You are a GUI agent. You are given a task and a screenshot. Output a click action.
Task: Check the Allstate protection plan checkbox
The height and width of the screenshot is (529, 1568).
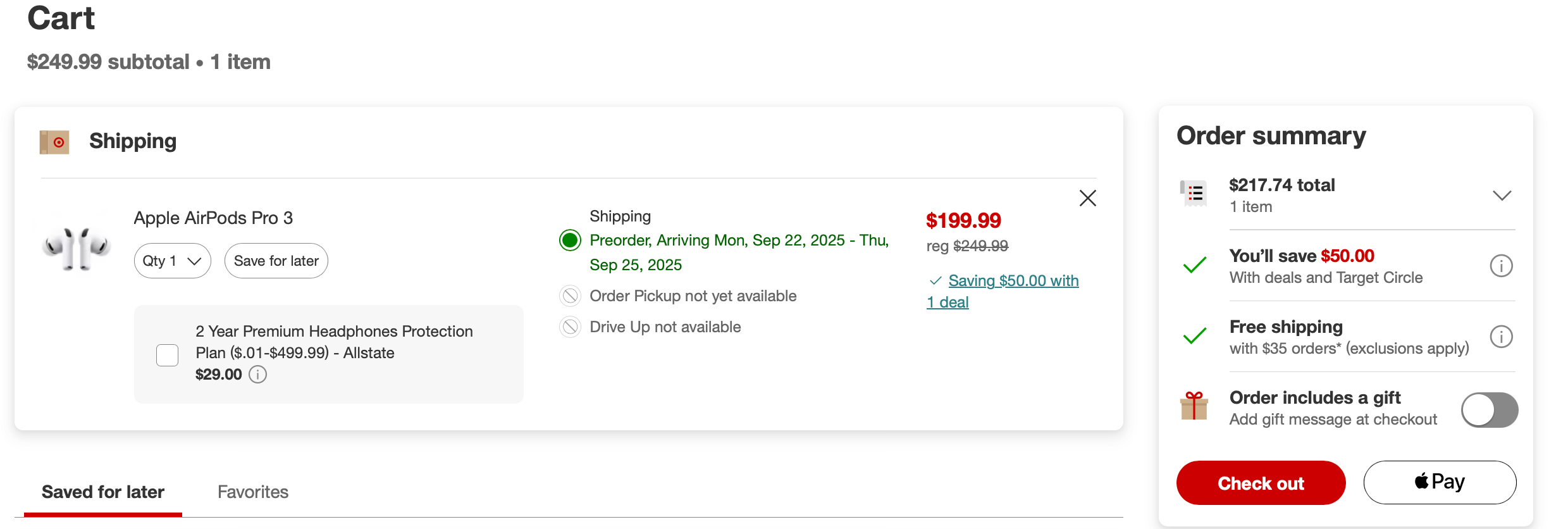tap(168, 355)
